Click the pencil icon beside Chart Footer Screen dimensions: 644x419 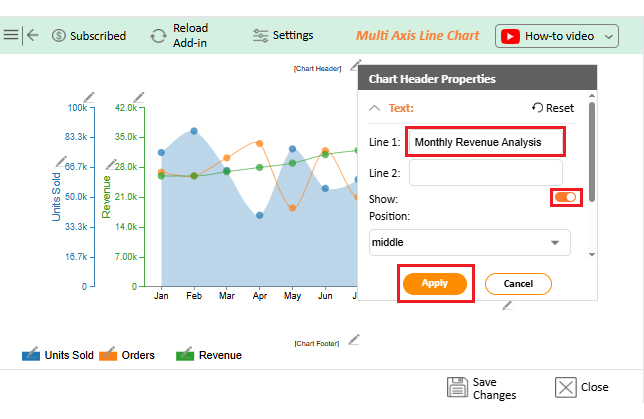pos(353,340)
